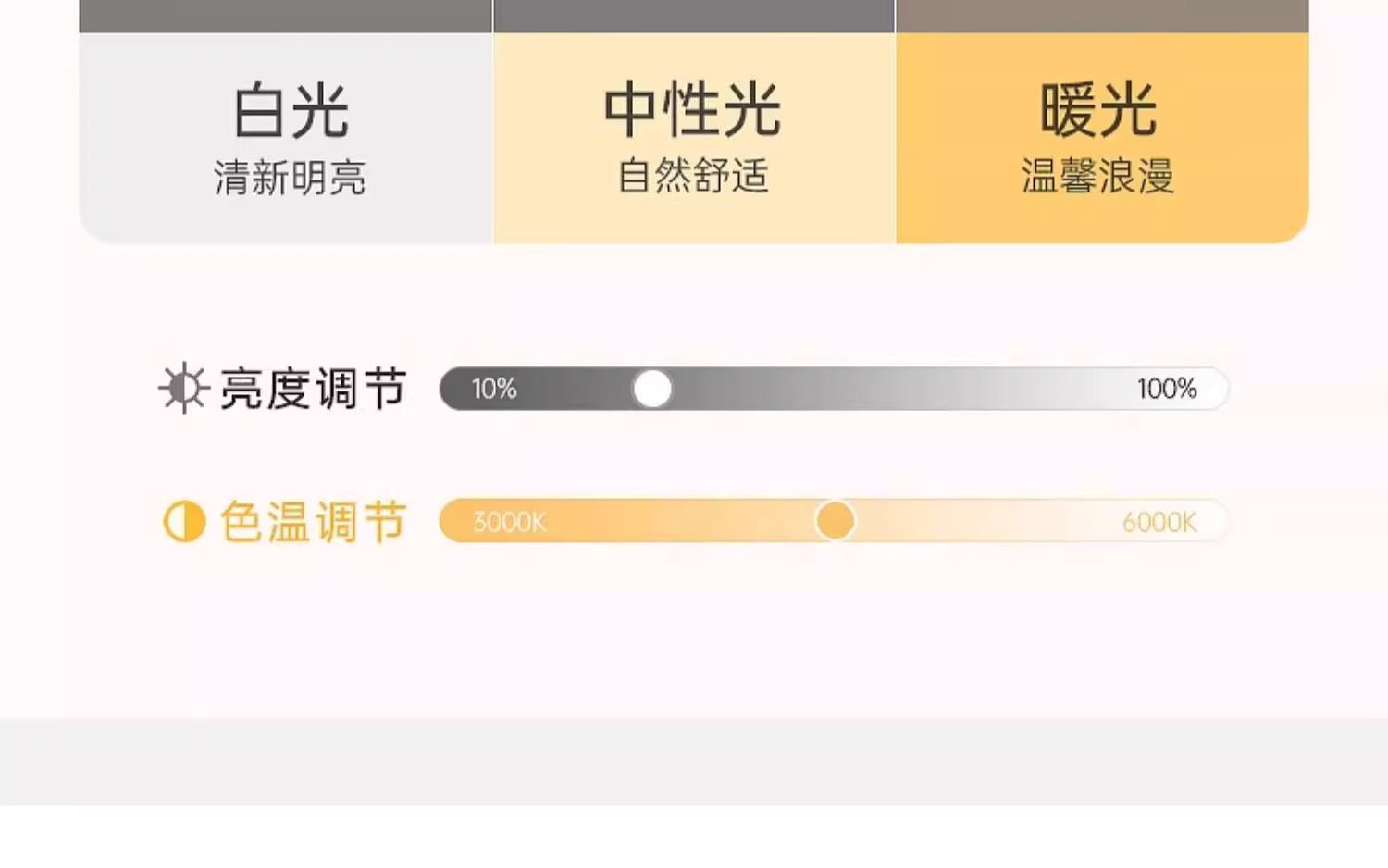
Task: Click the 自然舒适 subtitle under 中性光
Action: pyautogui.click(x=693, y=176)
